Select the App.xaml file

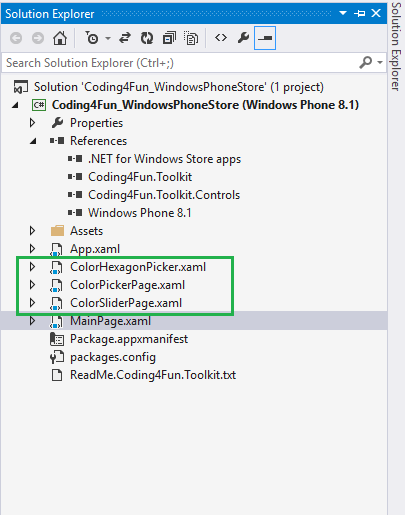pos(95,249)
